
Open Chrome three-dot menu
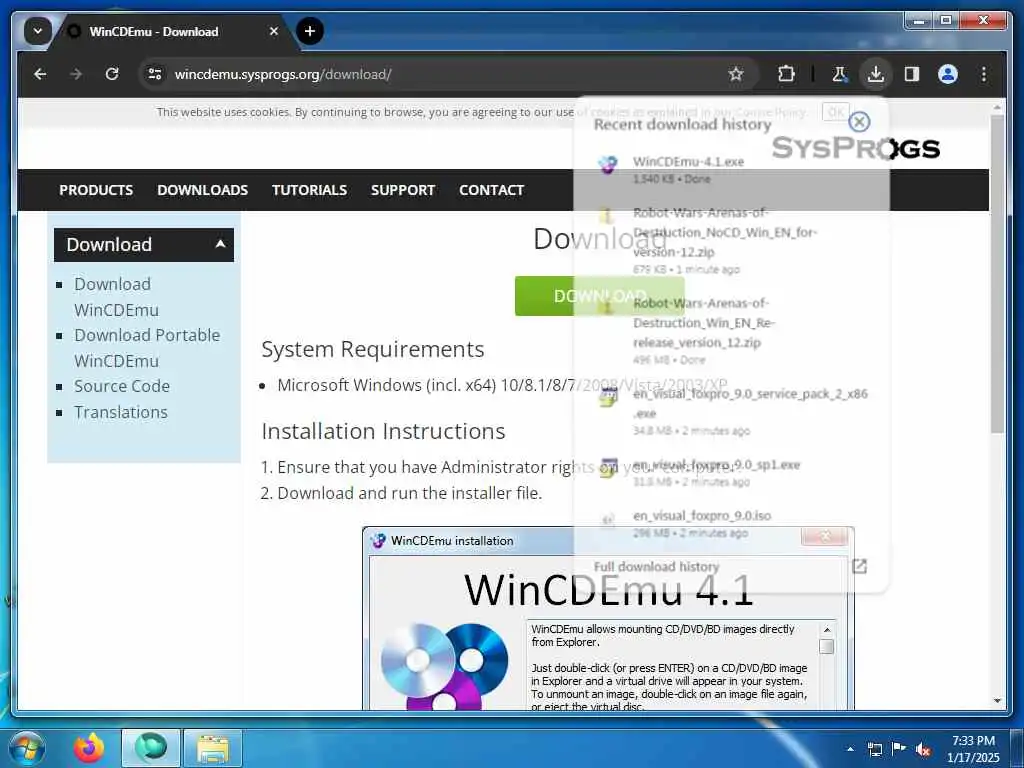click(984, 74)
